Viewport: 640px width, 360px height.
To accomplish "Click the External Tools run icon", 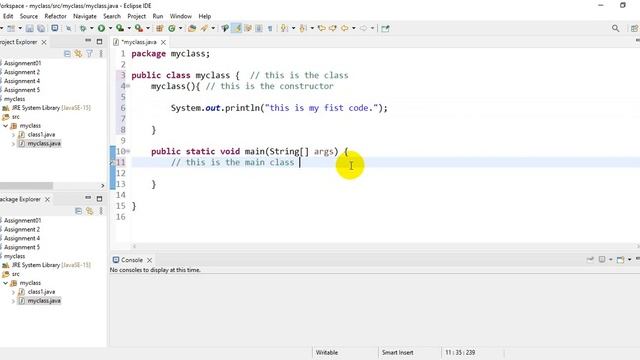I will click(x=139, y=28).
